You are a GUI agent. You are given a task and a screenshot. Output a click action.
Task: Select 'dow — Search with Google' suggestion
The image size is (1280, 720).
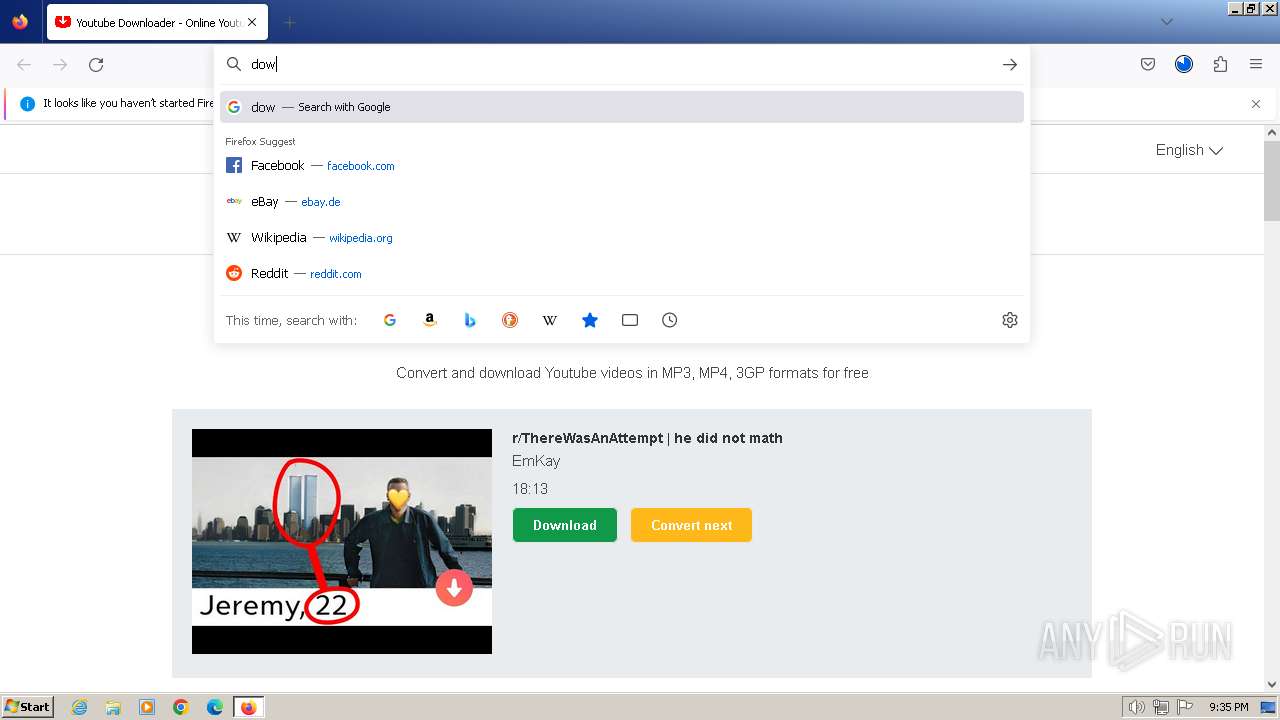coord(622,107)
